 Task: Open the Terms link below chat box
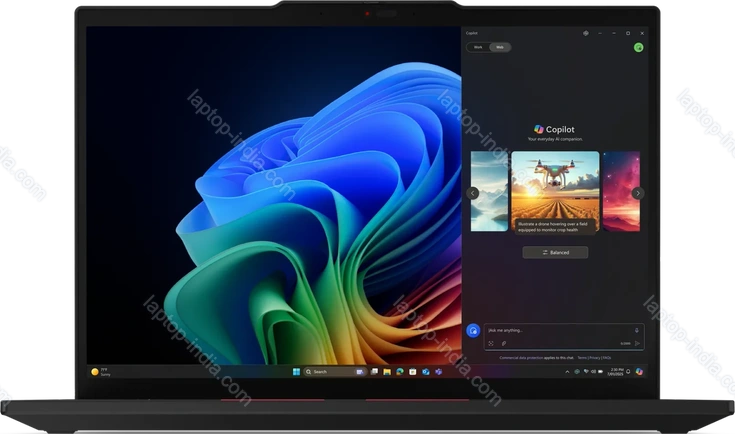[581, 357]
